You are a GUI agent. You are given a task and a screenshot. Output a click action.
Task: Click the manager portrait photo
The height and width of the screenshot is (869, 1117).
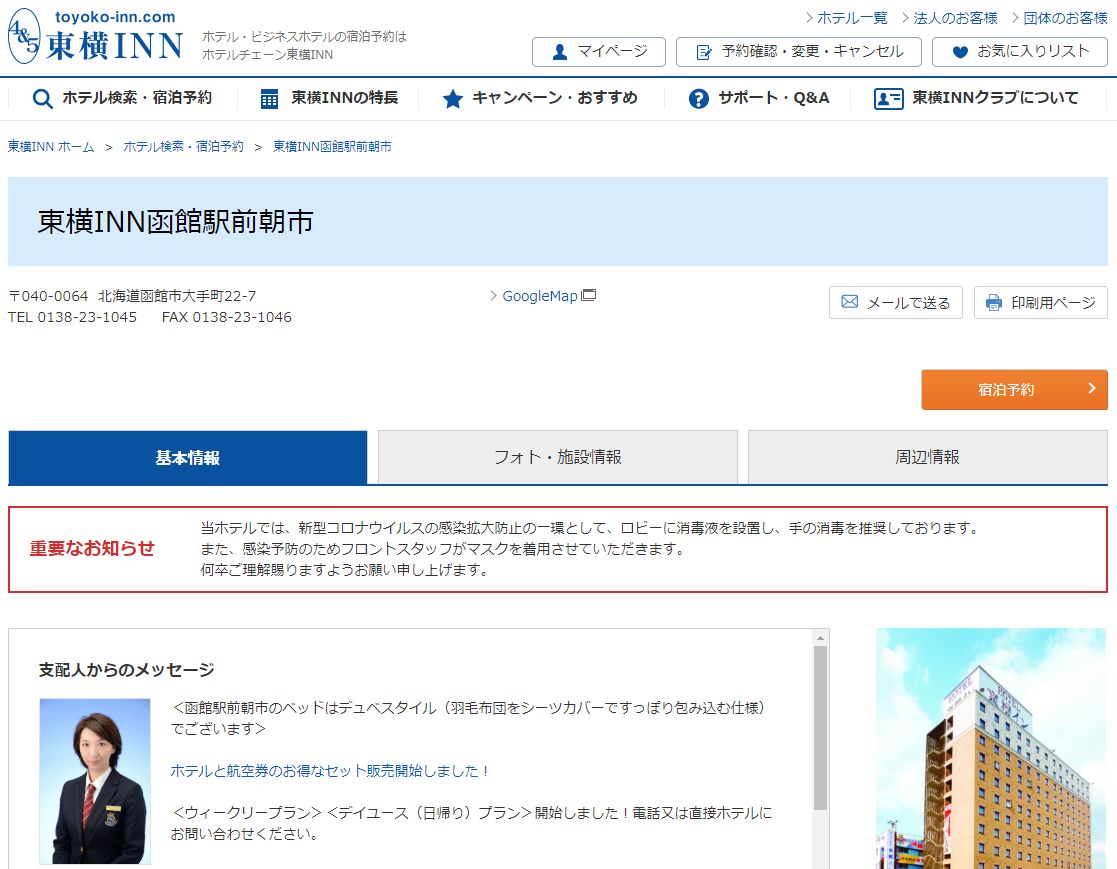point(95,781)
